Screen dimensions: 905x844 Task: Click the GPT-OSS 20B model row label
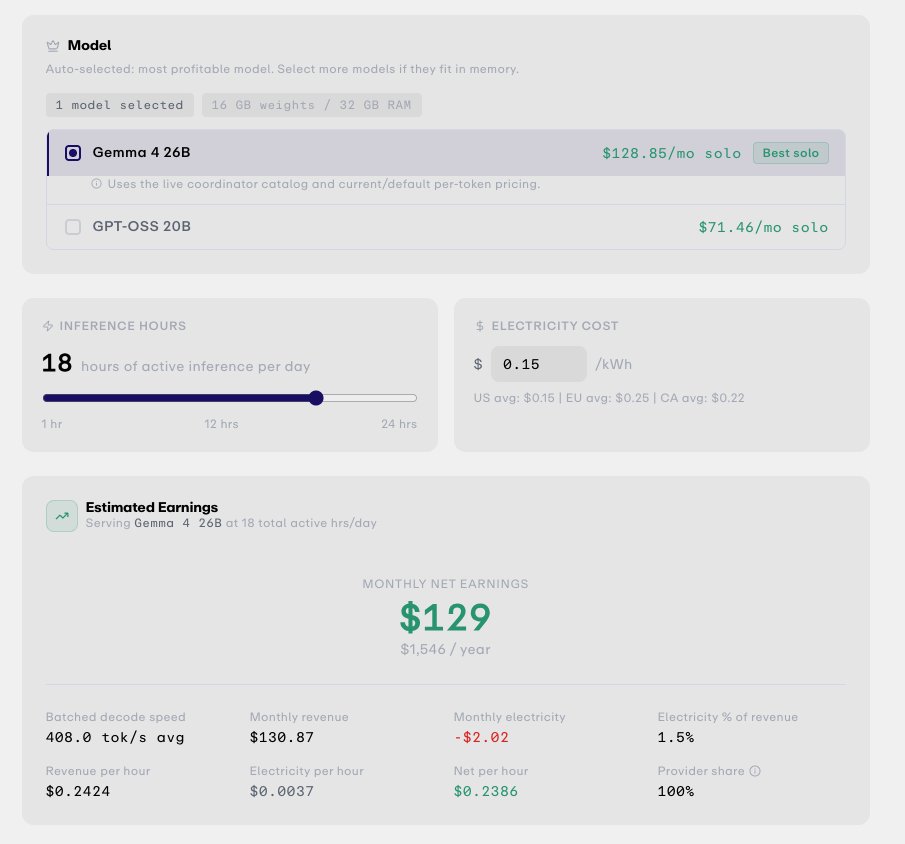(x=141, y=226)
